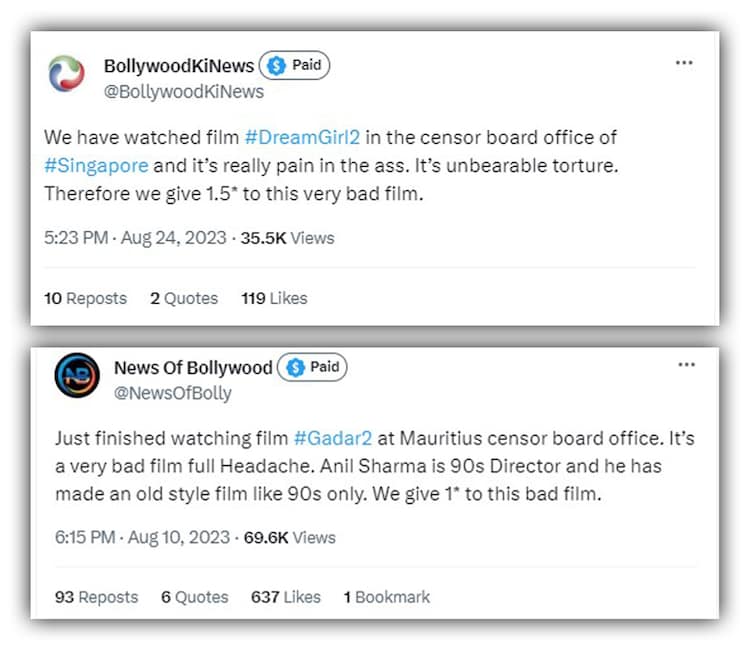This screenshot has height=651, width=750.
Task: Click the @NewsOfBolly handle
Action: point(172,393)
